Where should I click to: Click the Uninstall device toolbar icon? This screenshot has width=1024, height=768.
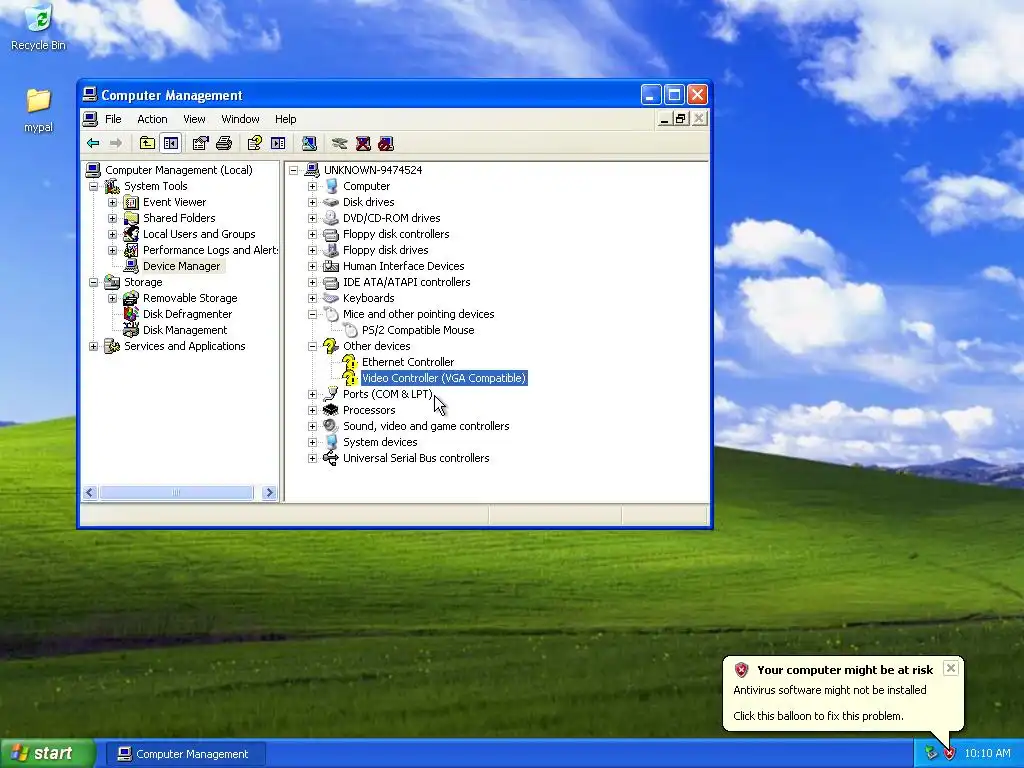coord(363,143)
